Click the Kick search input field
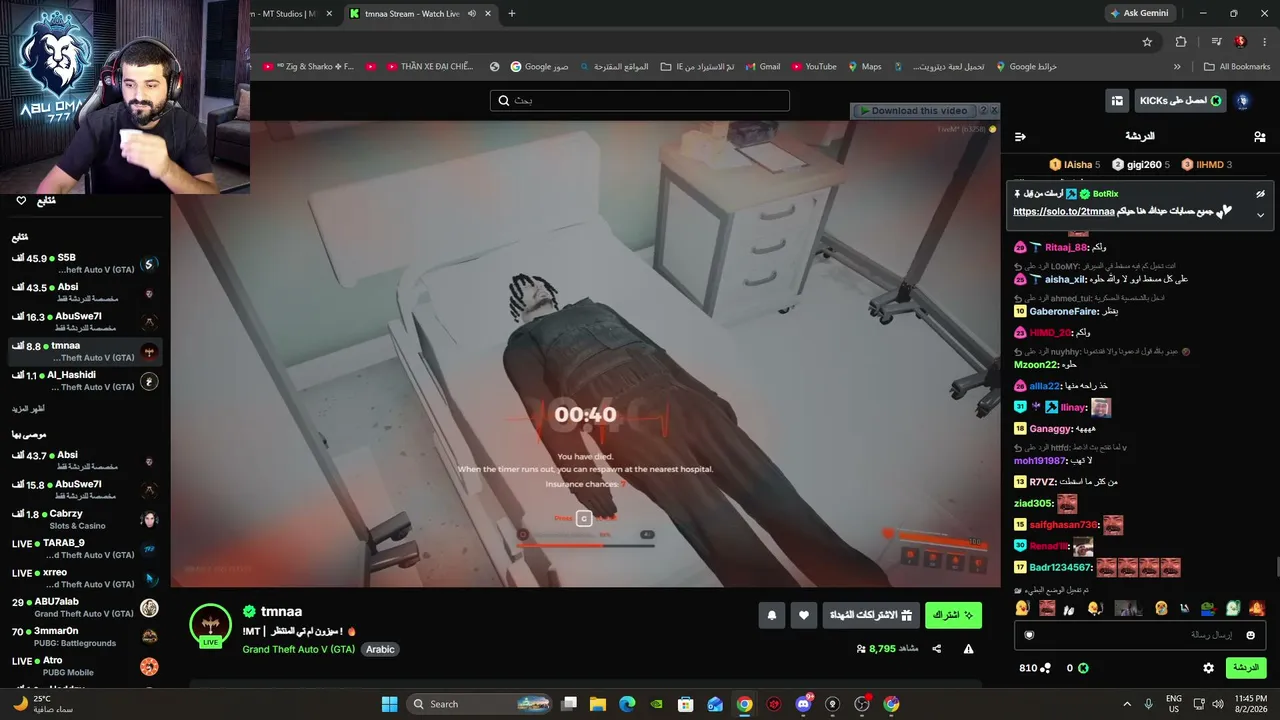Viewport: 1280px width, 720px height. (640, 100)
